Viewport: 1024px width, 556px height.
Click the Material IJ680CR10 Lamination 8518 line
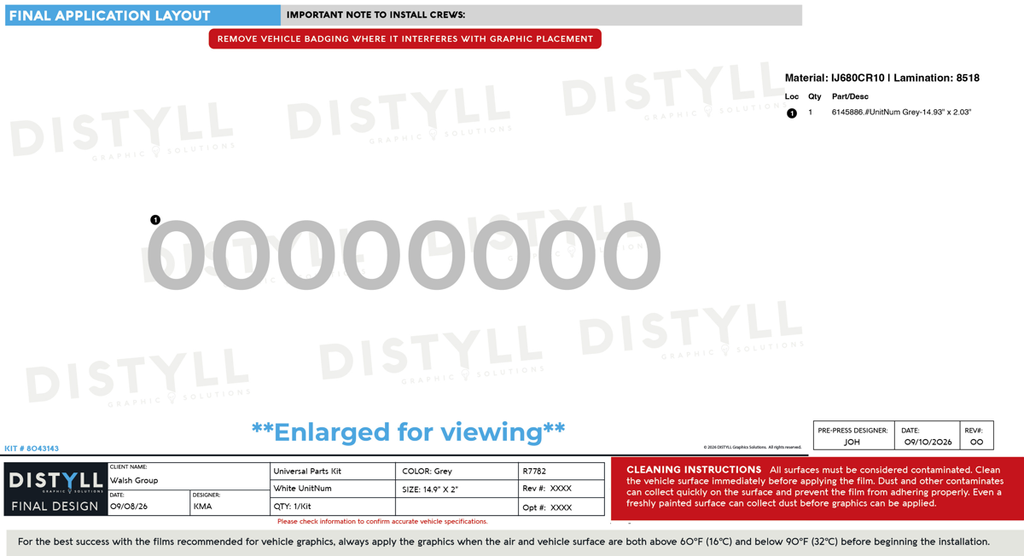click(882, 78)
